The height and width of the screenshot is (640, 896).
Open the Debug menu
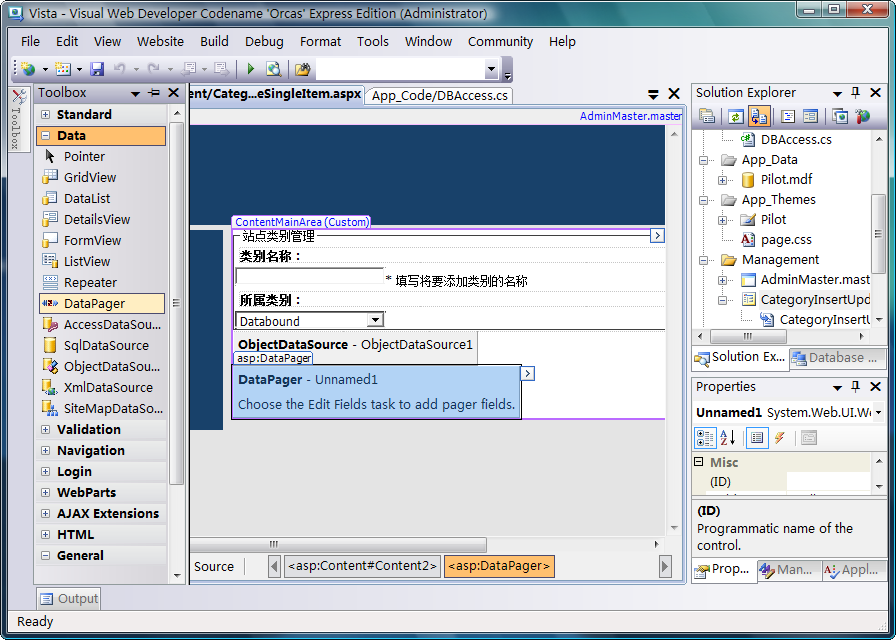coord(264,42)
